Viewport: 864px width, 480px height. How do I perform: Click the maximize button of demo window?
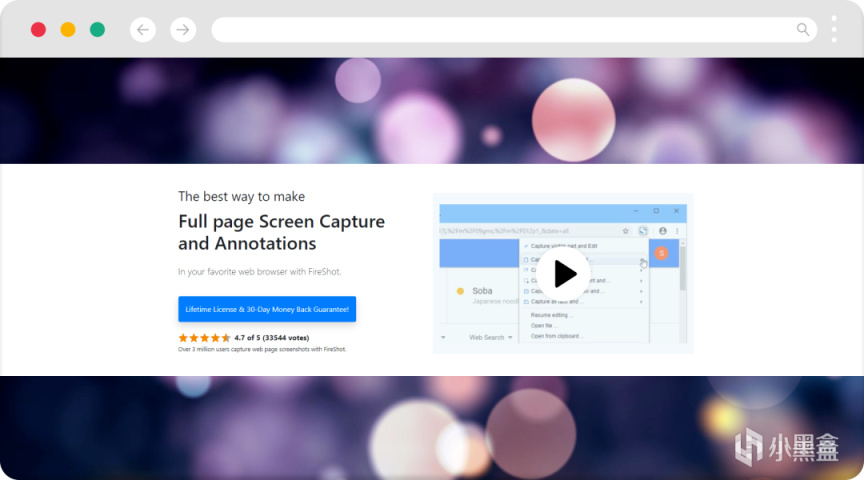coord(656,211)
